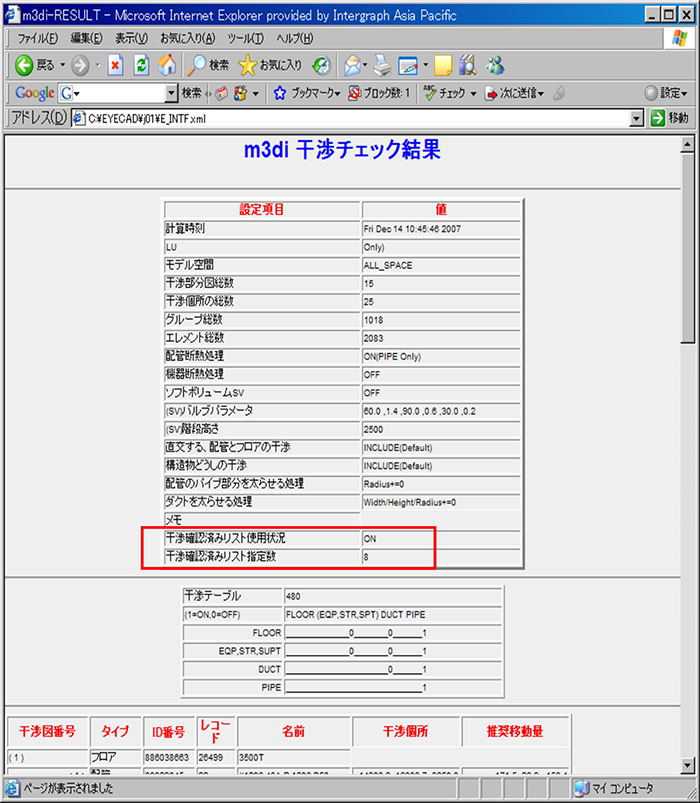Go to Home page via house icon
The width and height of the screenshot is (700, 803).
pos(167,65)
